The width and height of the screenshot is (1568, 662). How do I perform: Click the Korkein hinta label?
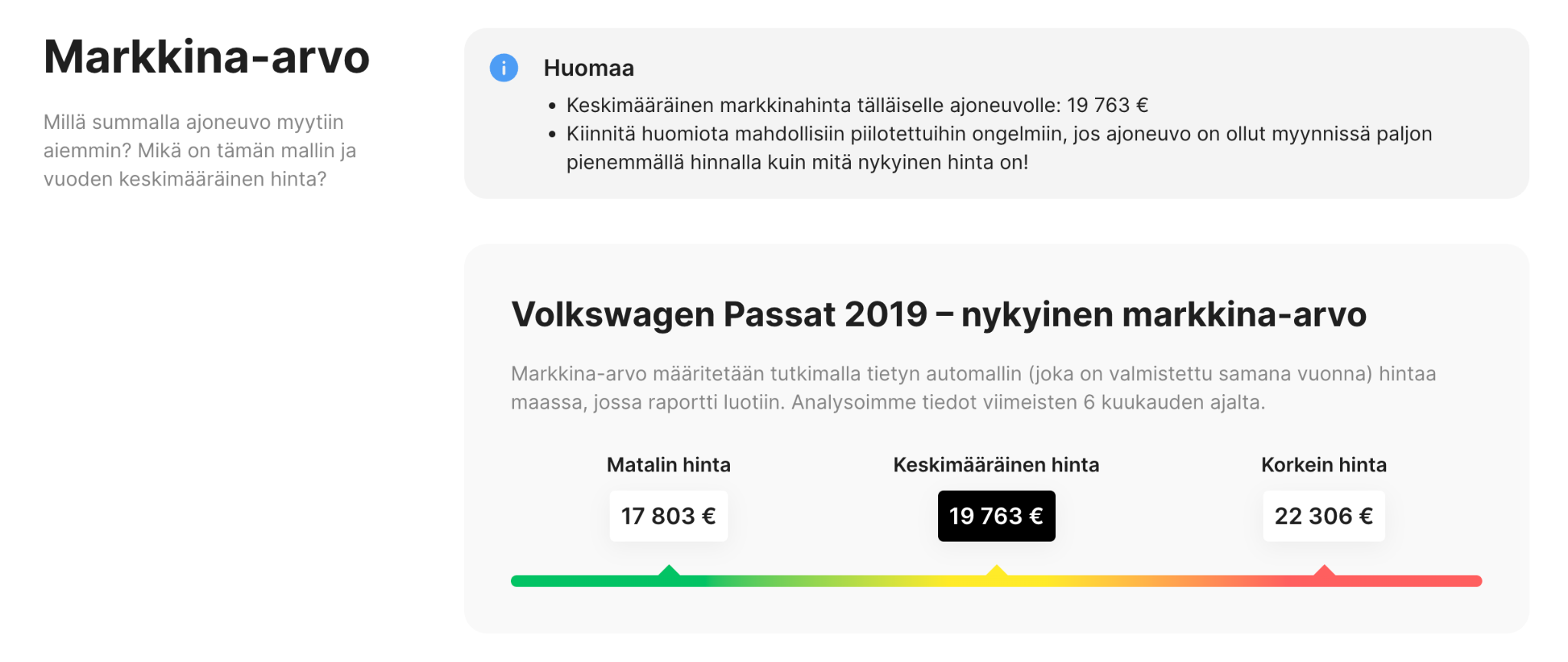click(1324, 465)
